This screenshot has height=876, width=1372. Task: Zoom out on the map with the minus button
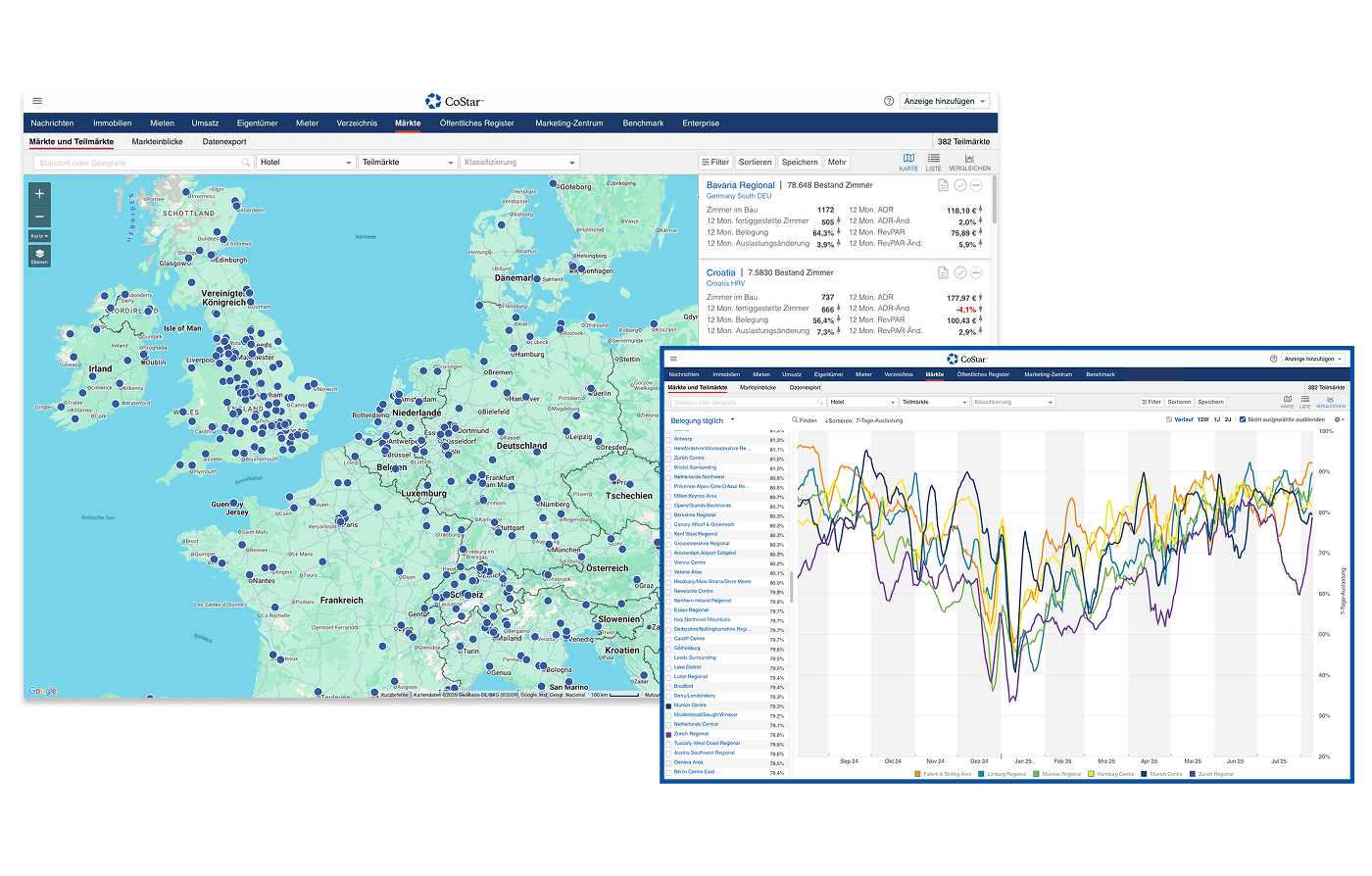click(x=39, y=217)
